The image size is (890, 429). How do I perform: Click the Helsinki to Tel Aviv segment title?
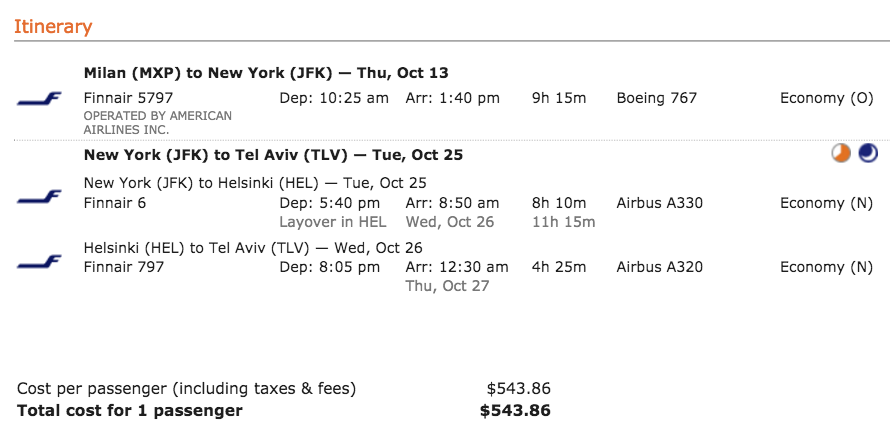pos(253,248)
